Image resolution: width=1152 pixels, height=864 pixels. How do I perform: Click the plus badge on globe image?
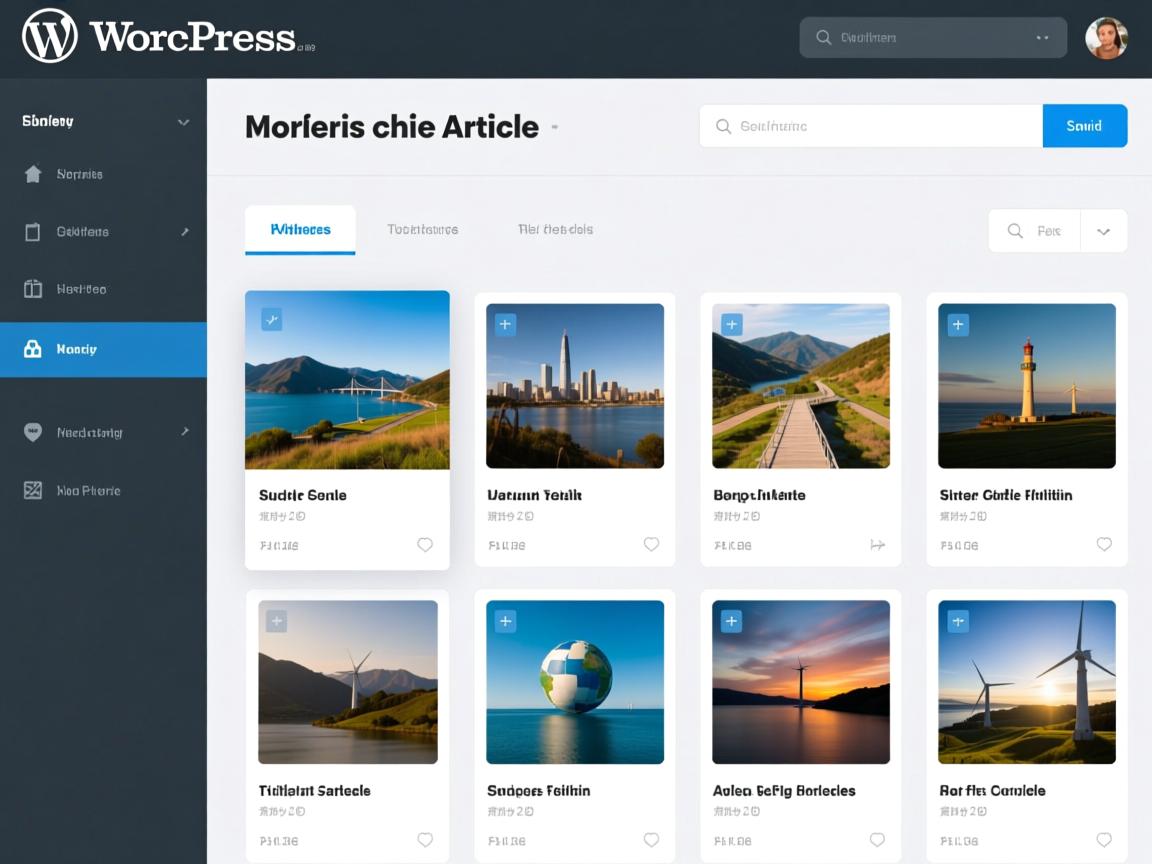click(x=506, y=622)
